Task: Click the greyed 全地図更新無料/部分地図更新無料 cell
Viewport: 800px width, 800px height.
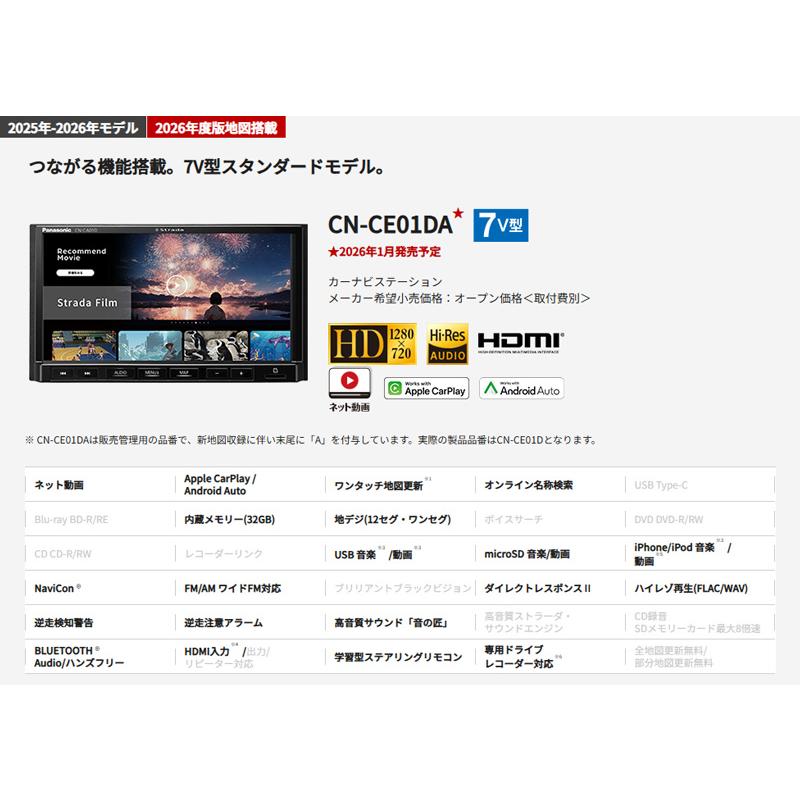Action: (x=699, y=657)
